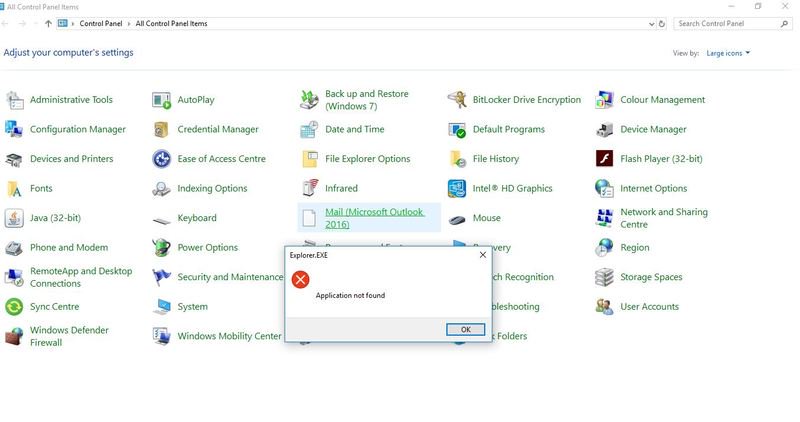Close the Explorer.EXE error dialog
This screenshot has height=422, width=800.
pyautogui.click(x=483, y=255)
